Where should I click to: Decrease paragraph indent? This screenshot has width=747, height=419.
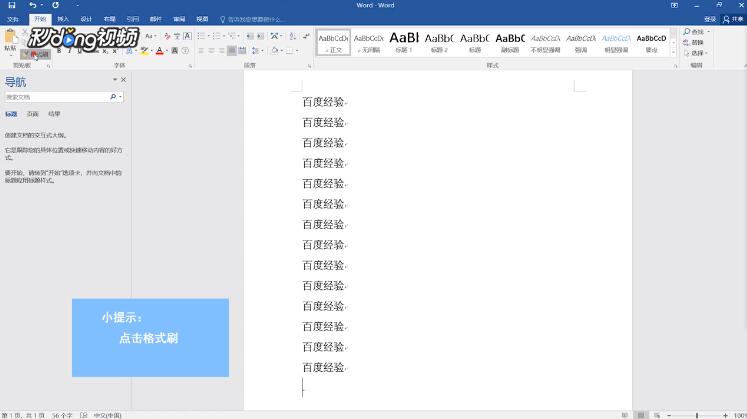[x=250, y=36]
